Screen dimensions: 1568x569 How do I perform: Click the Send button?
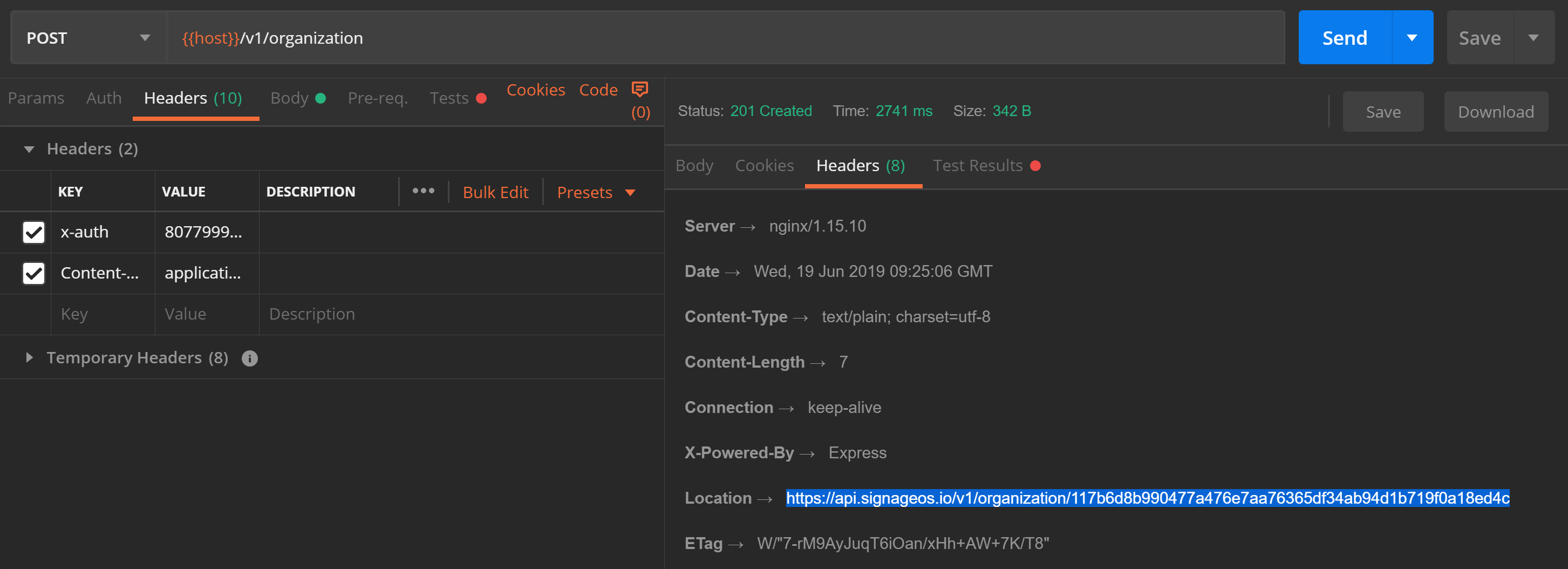[1345, 37]
